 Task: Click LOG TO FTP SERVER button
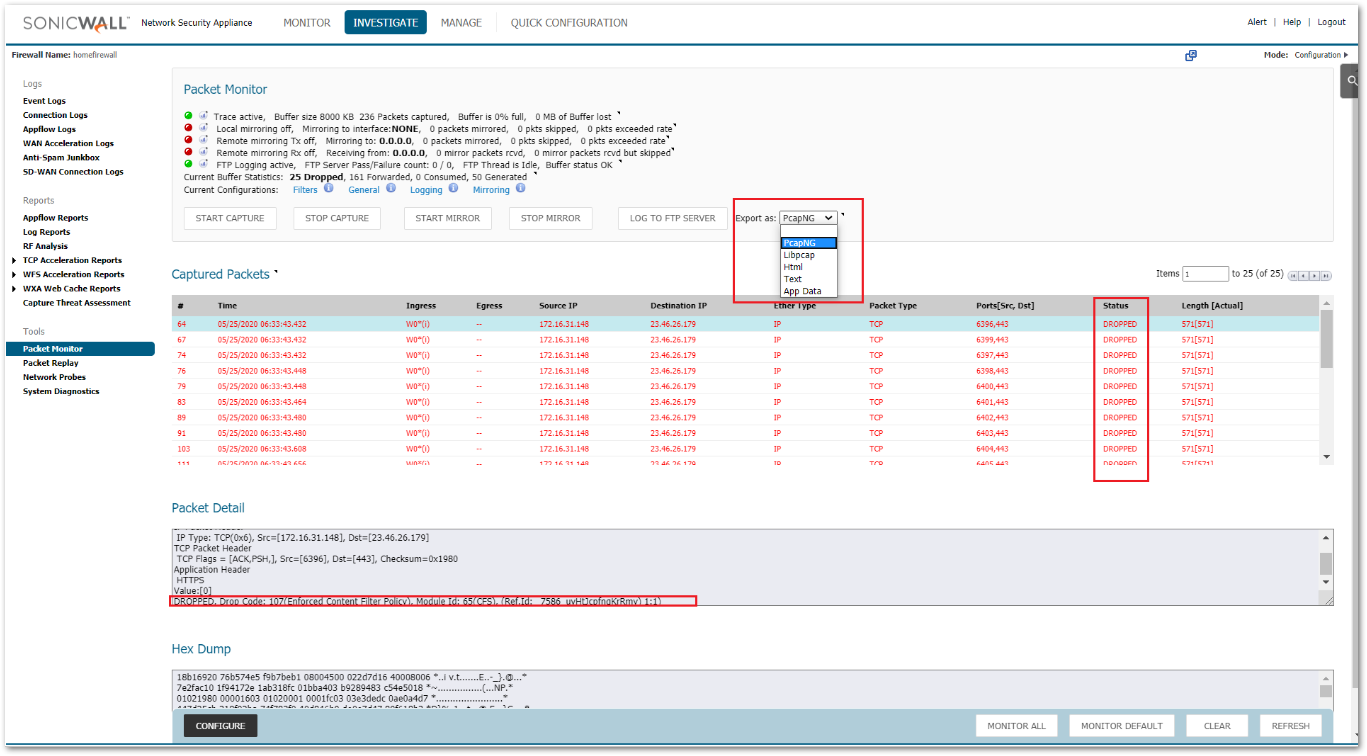coord(672,218)
